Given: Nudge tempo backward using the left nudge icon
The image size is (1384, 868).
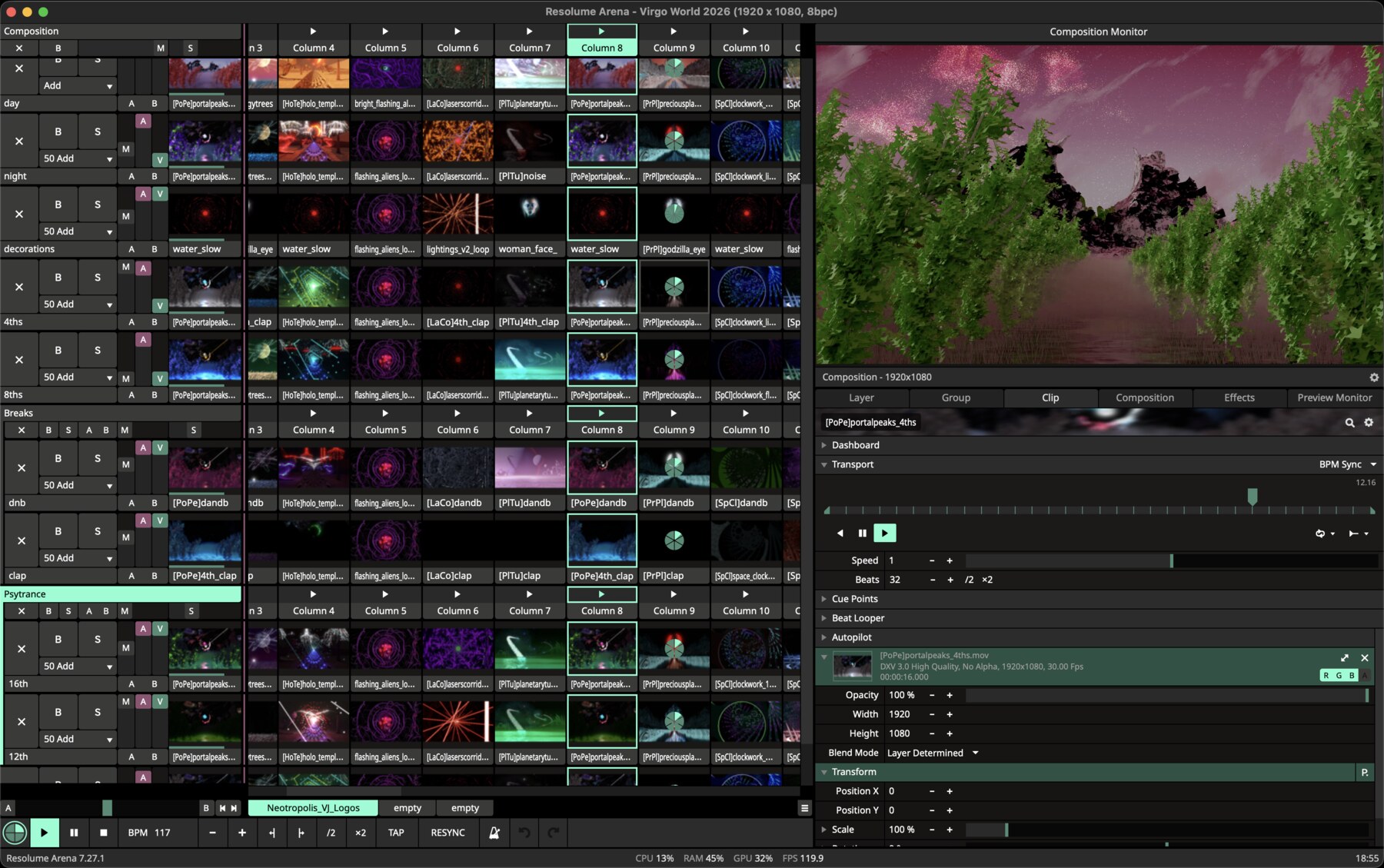Looking at the screenshot, I should tap(271, 833).
